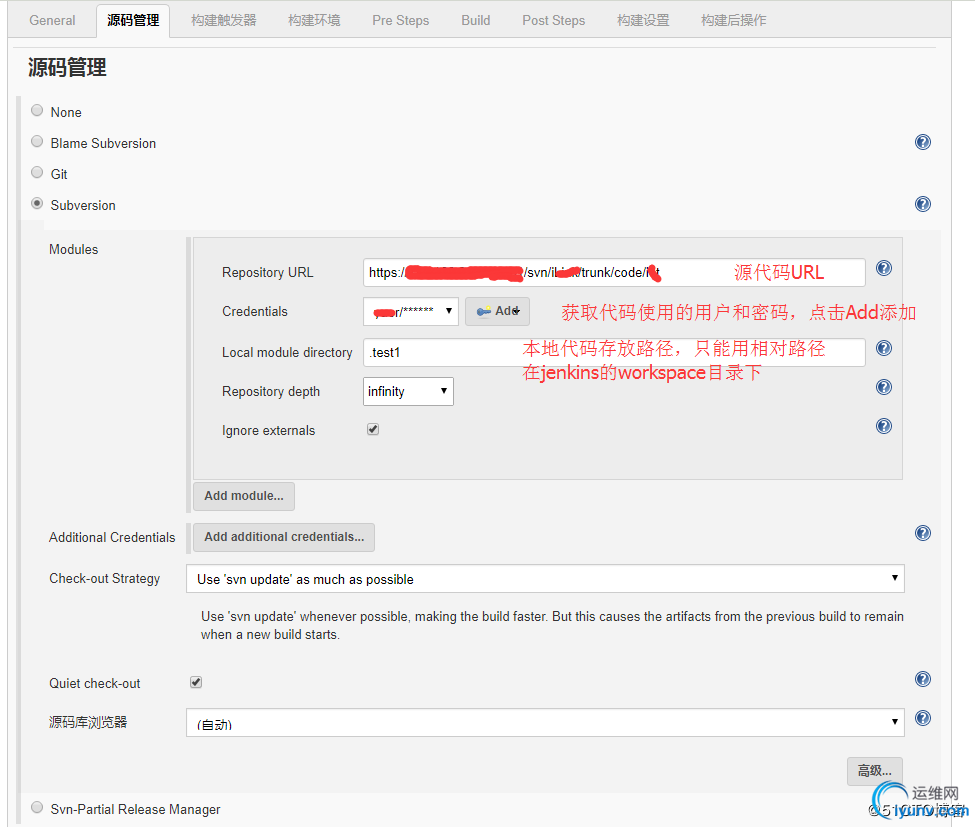Show help for Ignore externals
This screenshot has width=975, height=827.
click(x=884, y=426)
